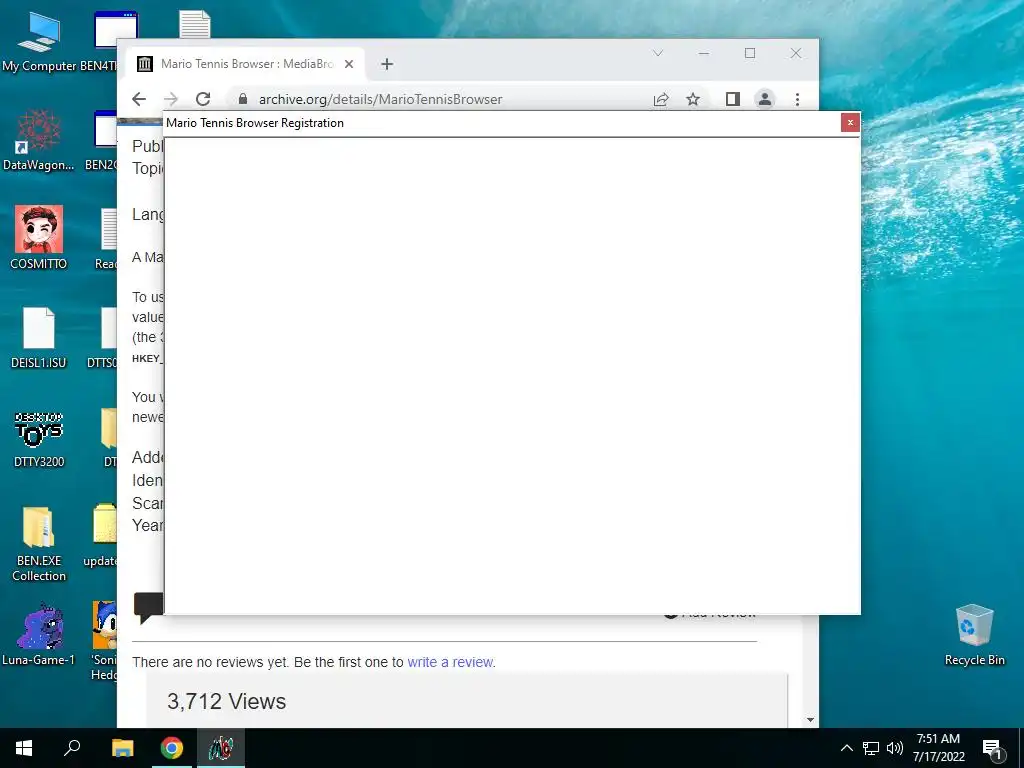Open the COSMITTO desktop icon
The width and height of the screenshot is (1024, 768).
(x=39, y=237)
